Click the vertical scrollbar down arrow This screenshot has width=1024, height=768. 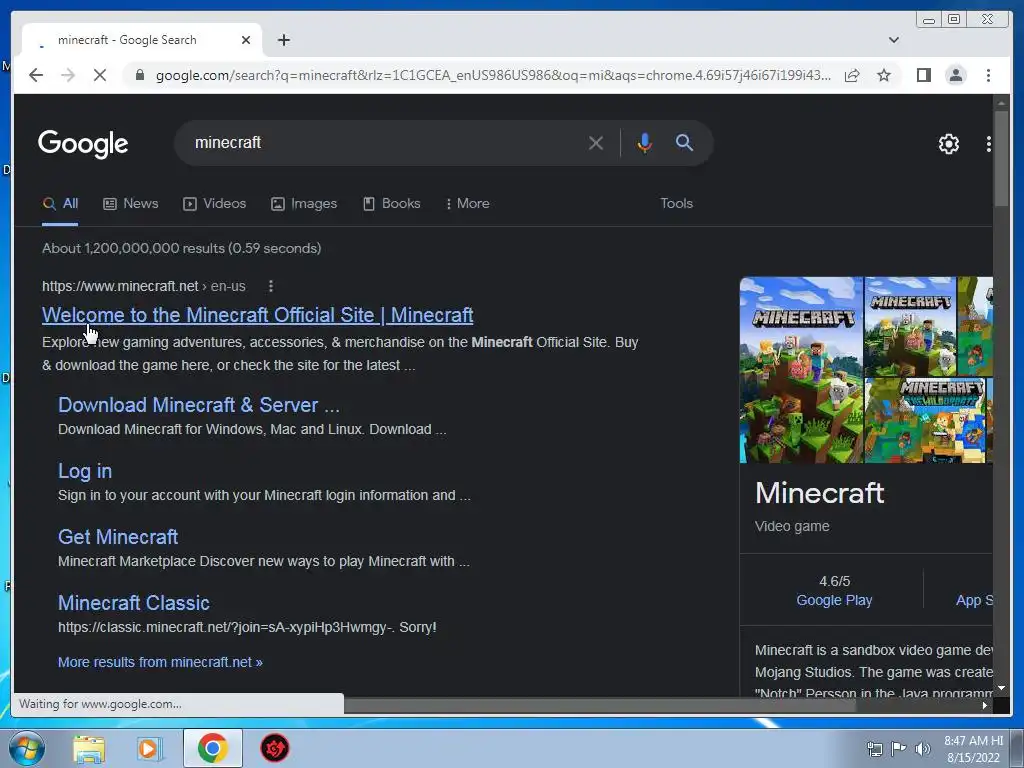[x=1000, y=688]
